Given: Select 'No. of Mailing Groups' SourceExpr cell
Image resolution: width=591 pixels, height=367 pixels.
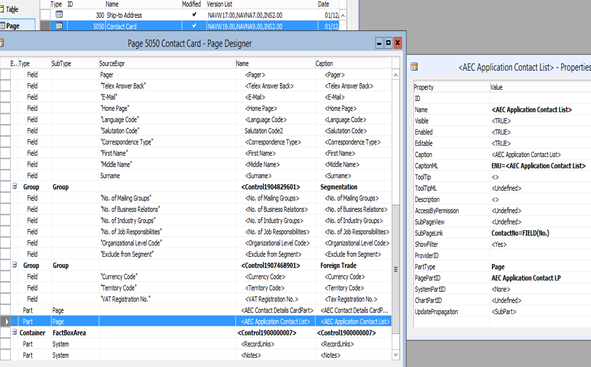Looking at the screenshot, I should (167, 198).
